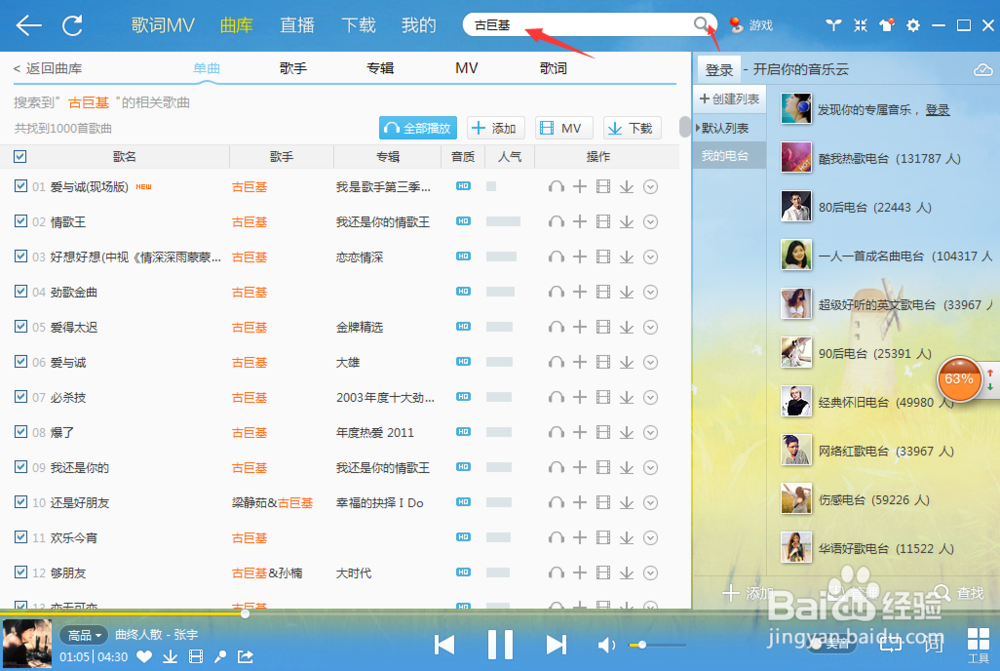
Task: Share the playing song with share icon
Action: pyautogui.click(x=246, y=656)
